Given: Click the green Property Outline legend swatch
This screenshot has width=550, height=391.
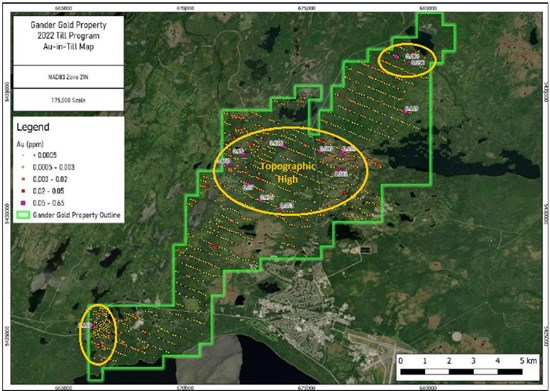Looking at the screenshot, I should tap(23, 215).
